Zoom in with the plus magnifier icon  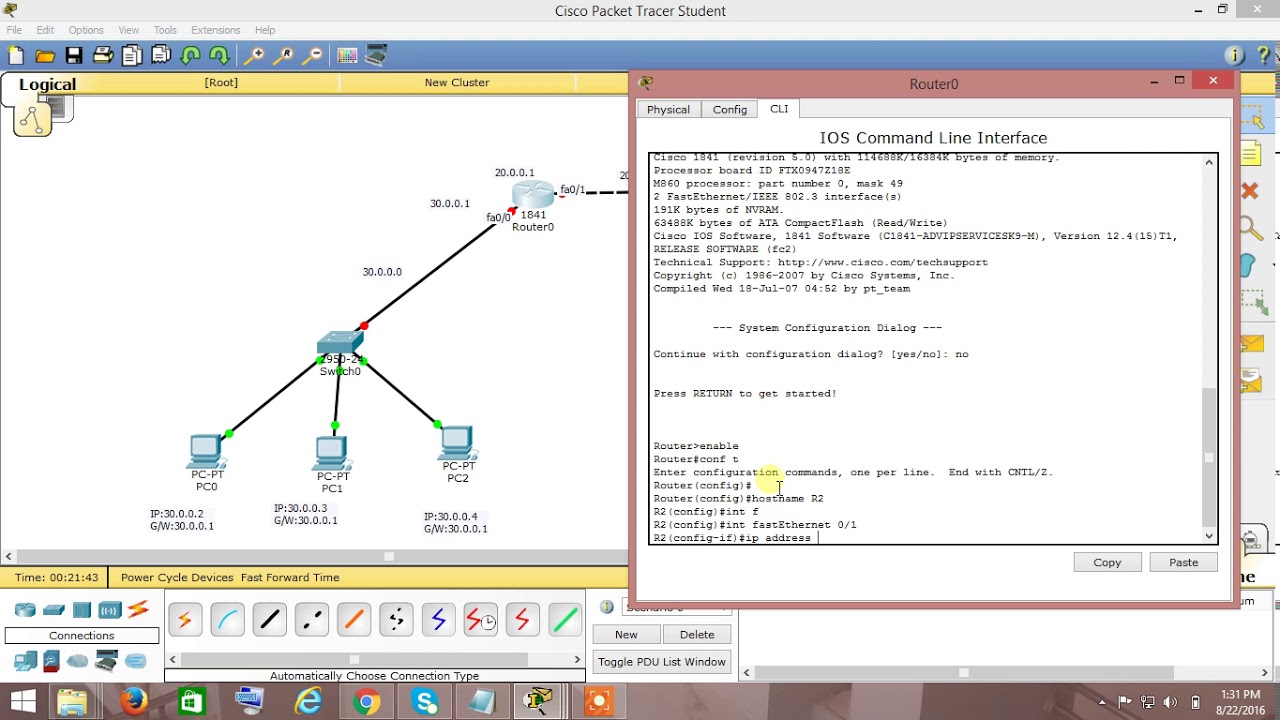(x=255, y=56)
